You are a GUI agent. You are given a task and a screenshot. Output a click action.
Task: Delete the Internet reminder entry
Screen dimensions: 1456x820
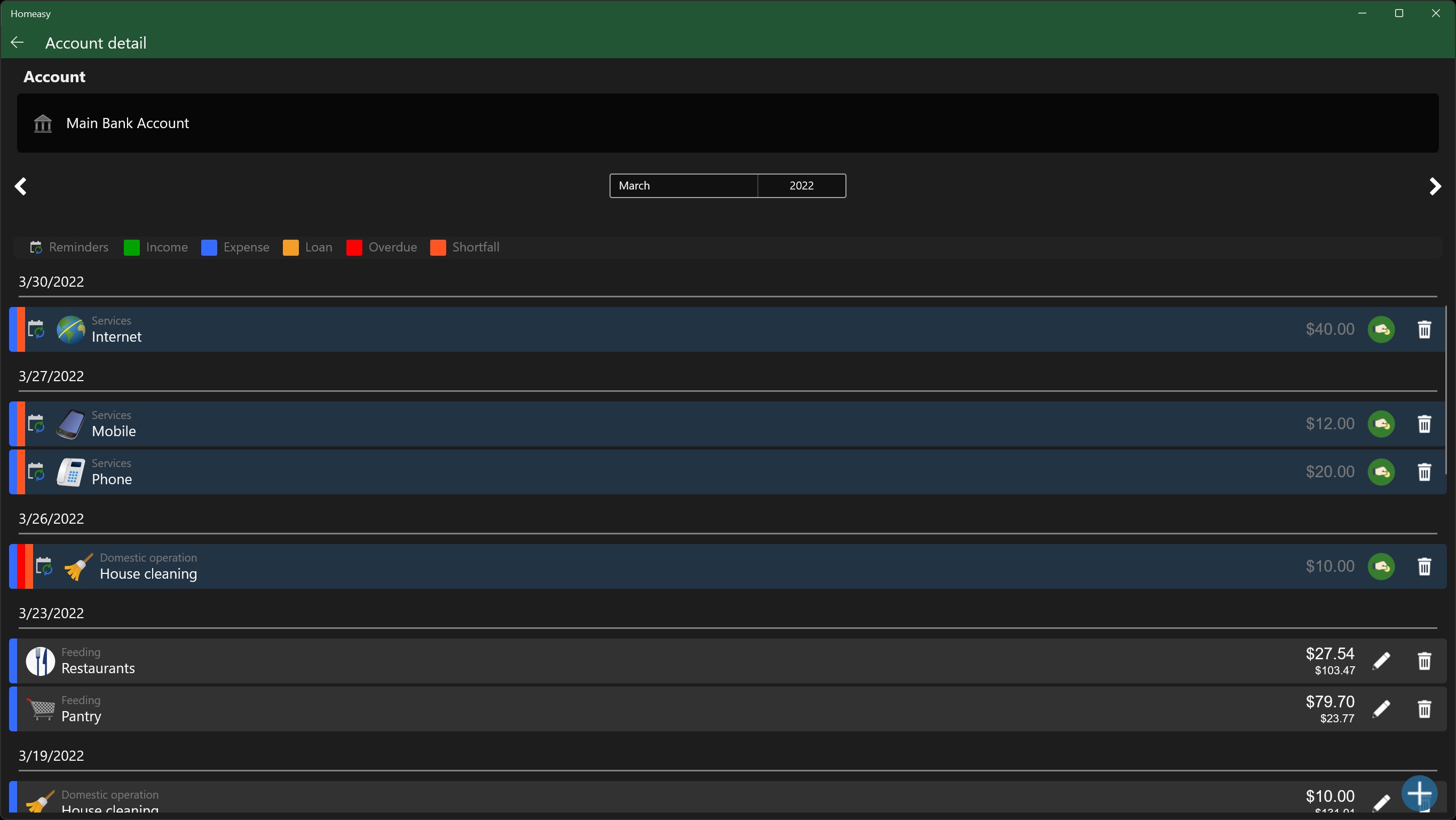(x=1424, y=329)
